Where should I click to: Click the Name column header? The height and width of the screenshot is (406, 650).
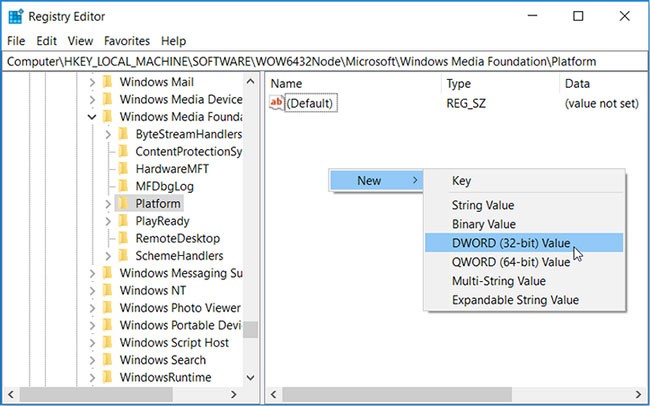tap(286, 84)
